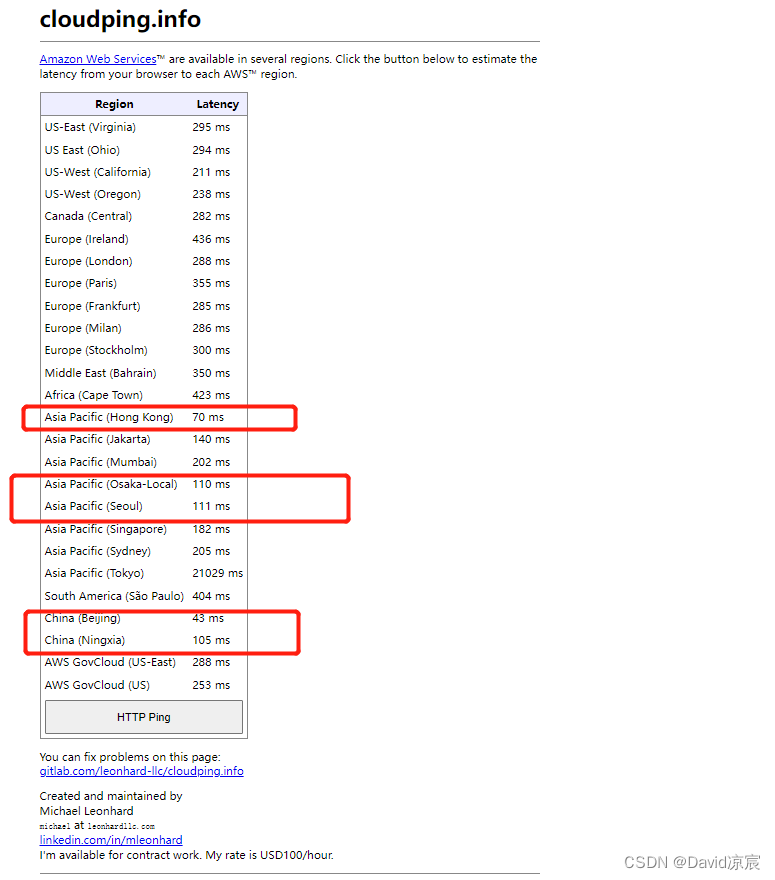Click the HTTP Ping button
This screenshot has height=880, width=775.
pos(144,717)
